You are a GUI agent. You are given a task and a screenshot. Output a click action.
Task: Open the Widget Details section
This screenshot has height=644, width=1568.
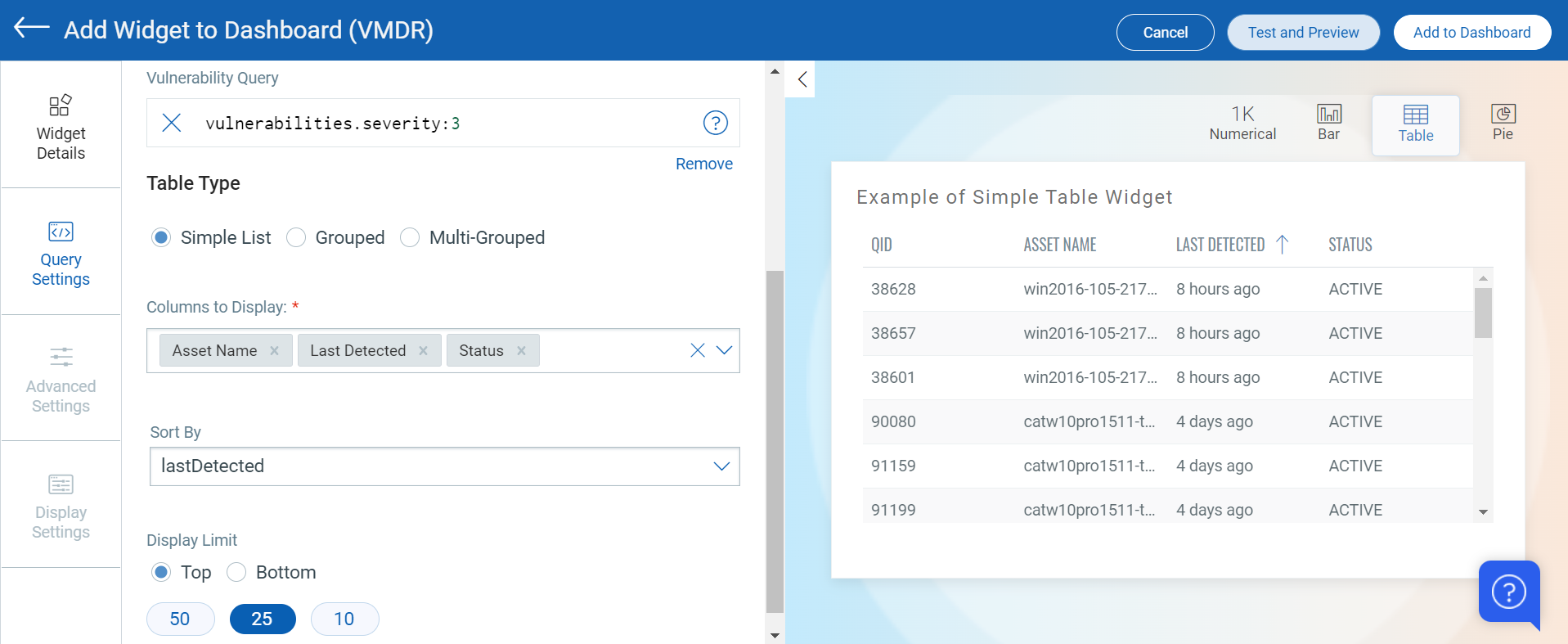61,127
